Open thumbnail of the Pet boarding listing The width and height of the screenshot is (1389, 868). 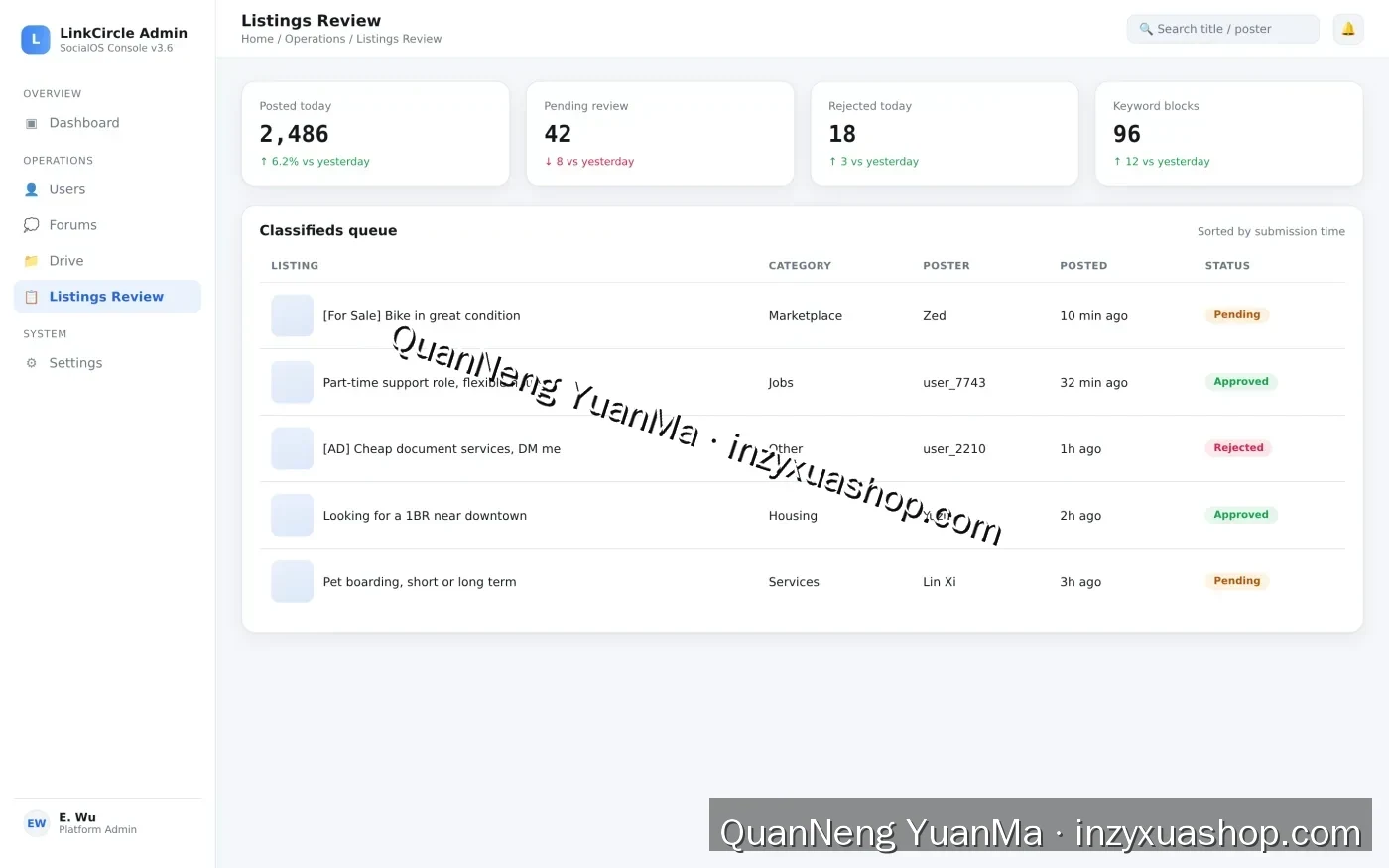(292, 581)
